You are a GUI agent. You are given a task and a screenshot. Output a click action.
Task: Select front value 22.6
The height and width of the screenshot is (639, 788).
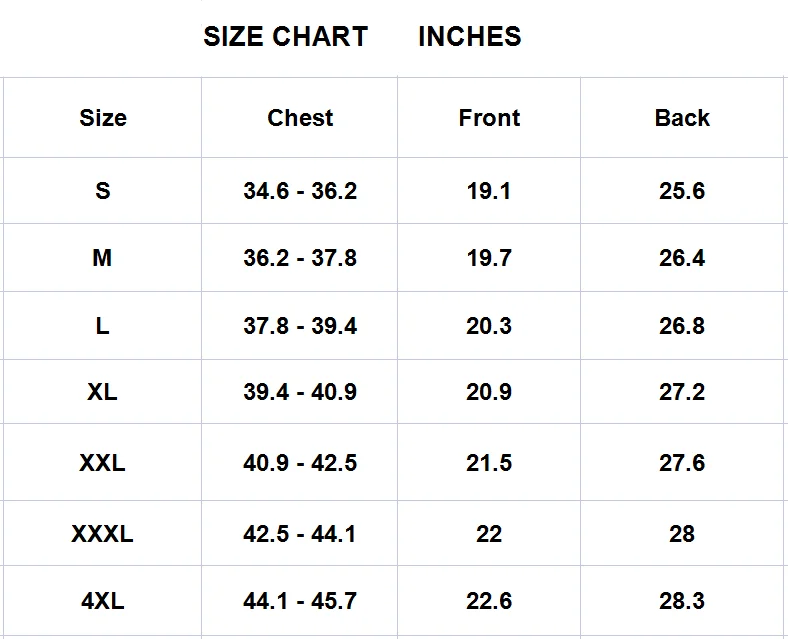[489, 601]
